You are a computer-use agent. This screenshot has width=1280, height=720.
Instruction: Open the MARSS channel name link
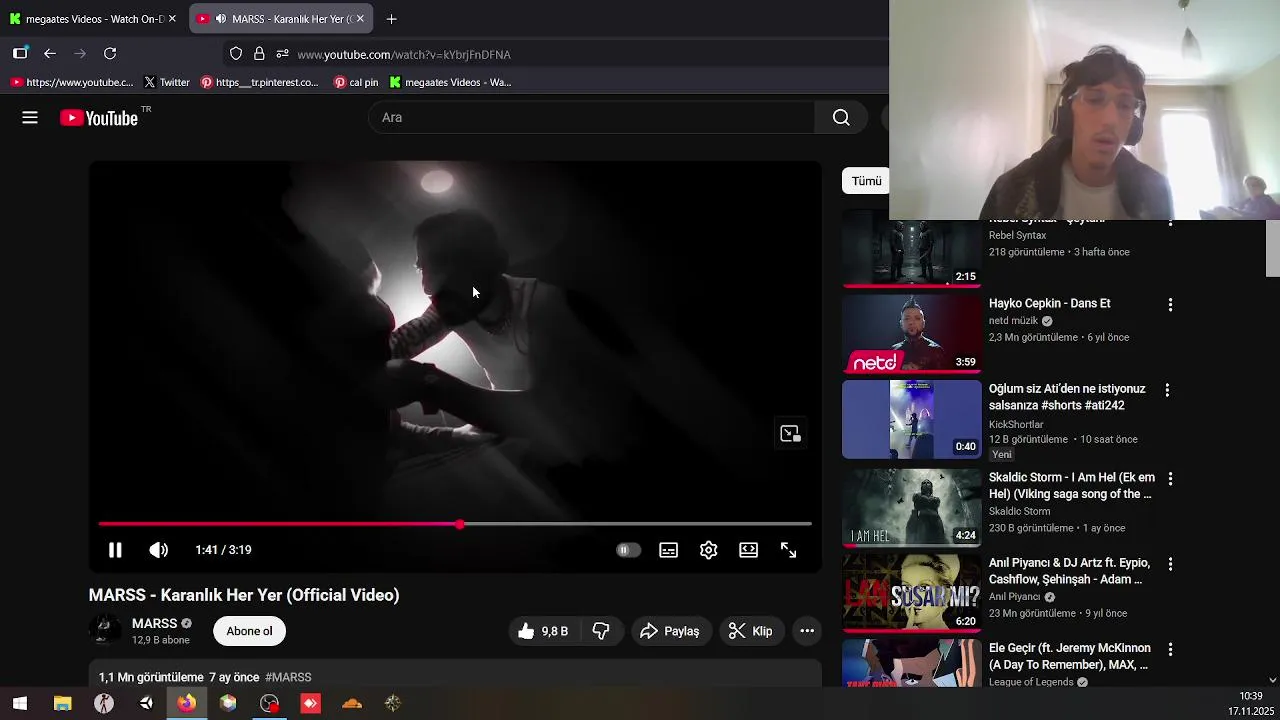[x=154, y=623]
